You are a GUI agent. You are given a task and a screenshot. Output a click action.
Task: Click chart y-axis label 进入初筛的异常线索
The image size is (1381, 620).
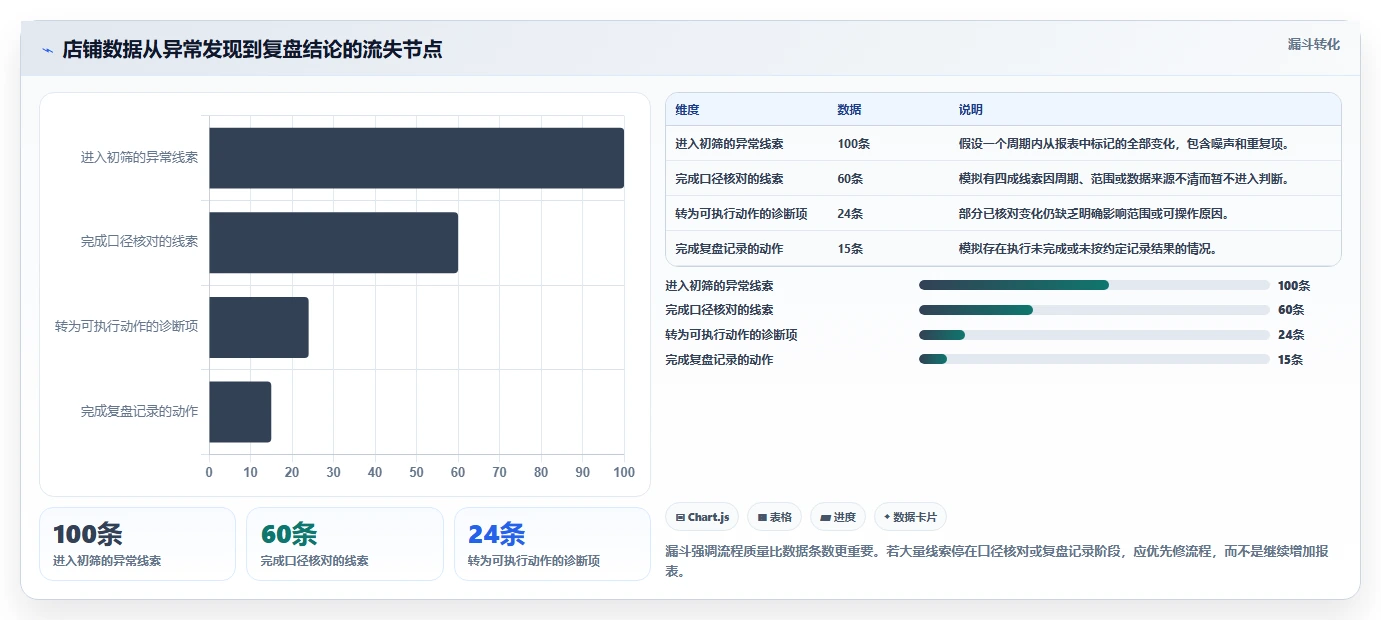coord(139,158)
